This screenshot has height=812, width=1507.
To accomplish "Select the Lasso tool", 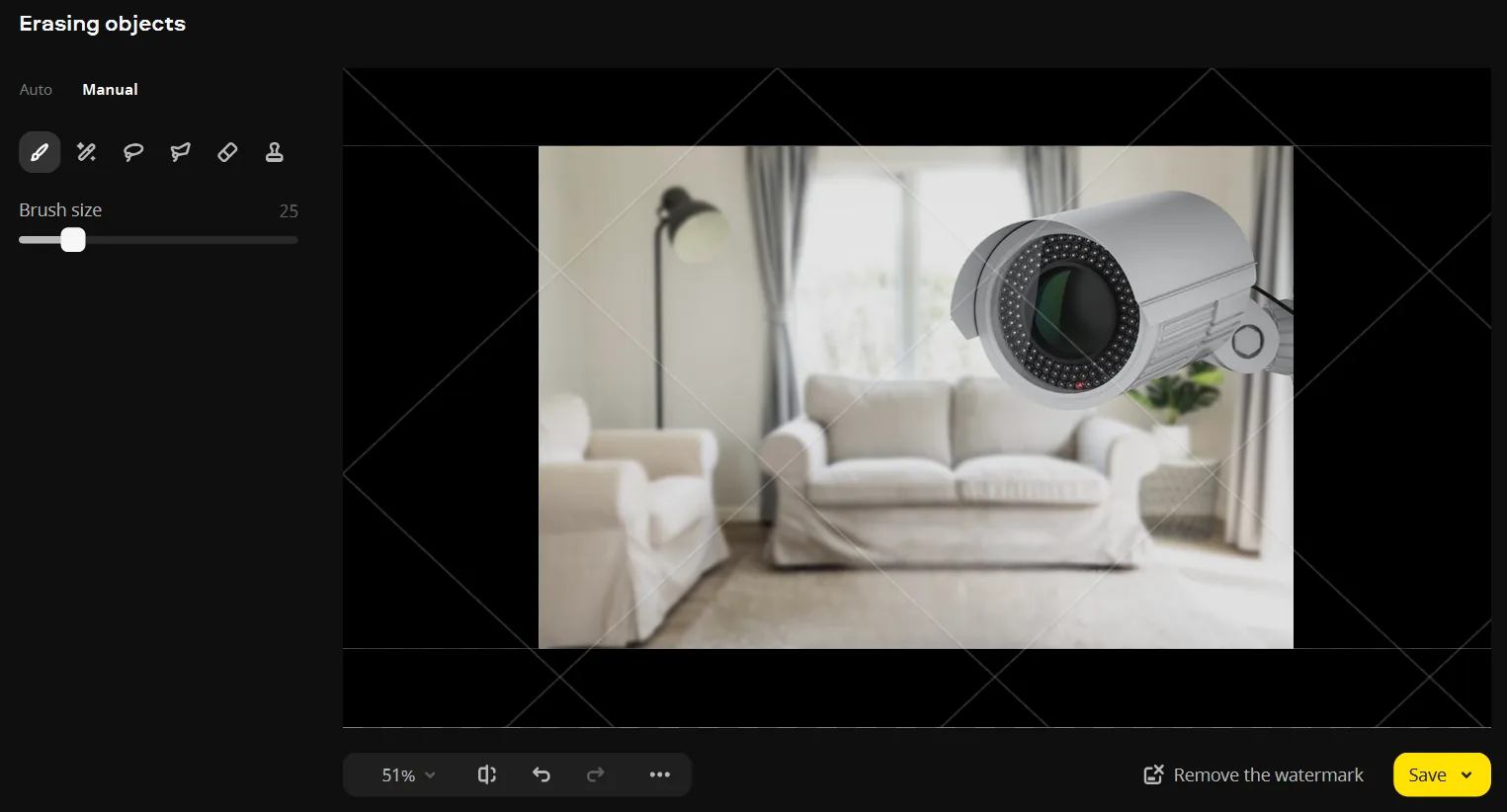I will pos(133,152).
